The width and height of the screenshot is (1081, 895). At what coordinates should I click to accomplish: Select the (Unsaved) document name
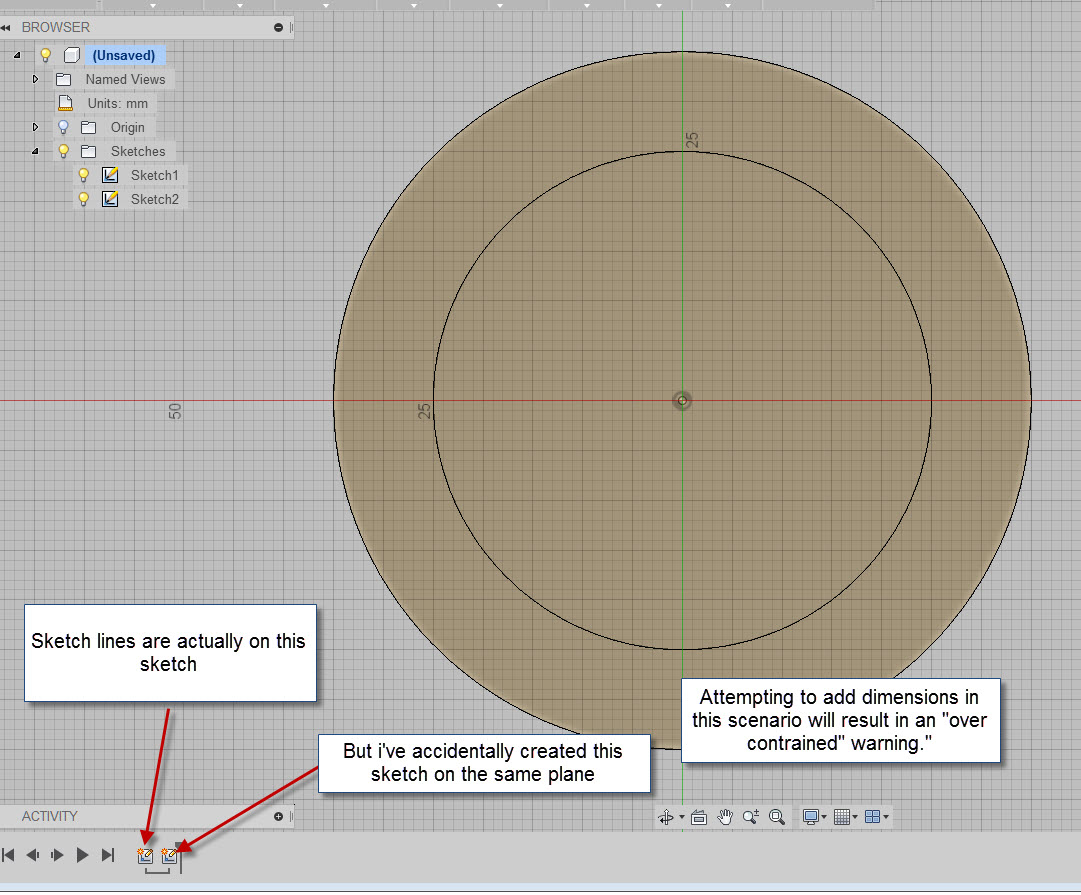124,55
